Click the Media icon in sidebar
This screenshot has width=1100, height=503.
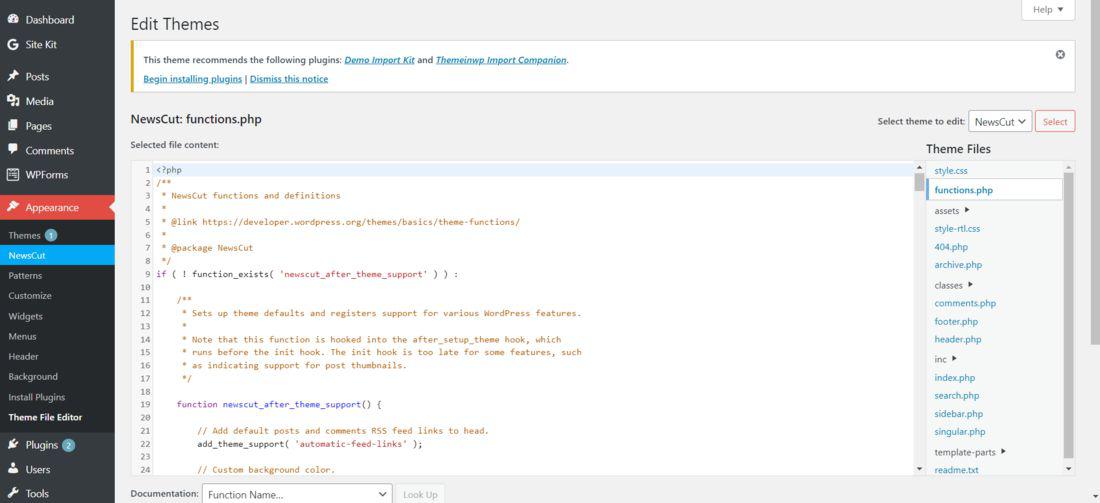click(13, 101)
